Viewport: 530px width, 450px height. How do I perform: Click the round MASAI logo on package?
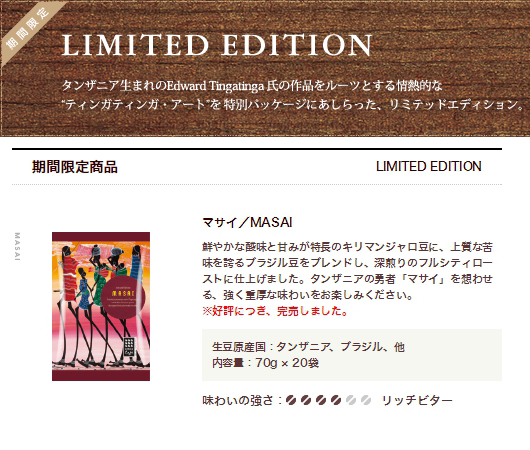click(x=124, y=296)
